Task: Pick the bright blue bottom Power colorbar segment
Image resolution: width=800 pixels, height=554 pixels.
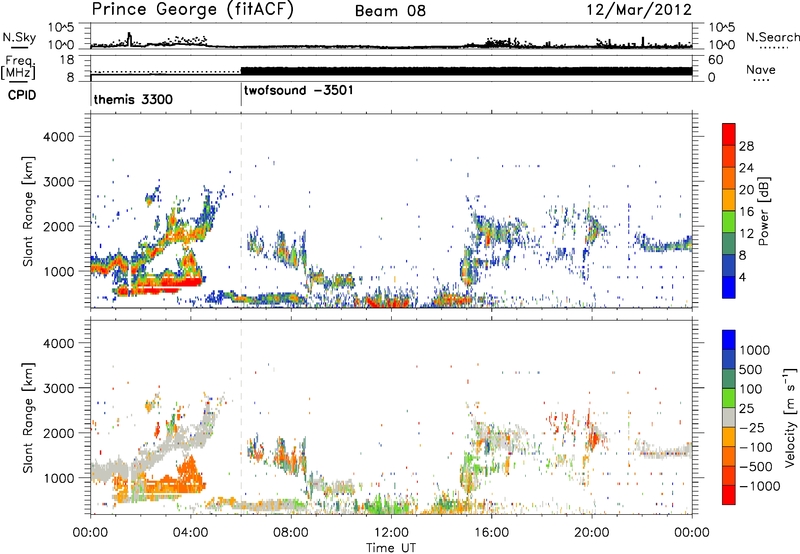Action: coord(729,287)
